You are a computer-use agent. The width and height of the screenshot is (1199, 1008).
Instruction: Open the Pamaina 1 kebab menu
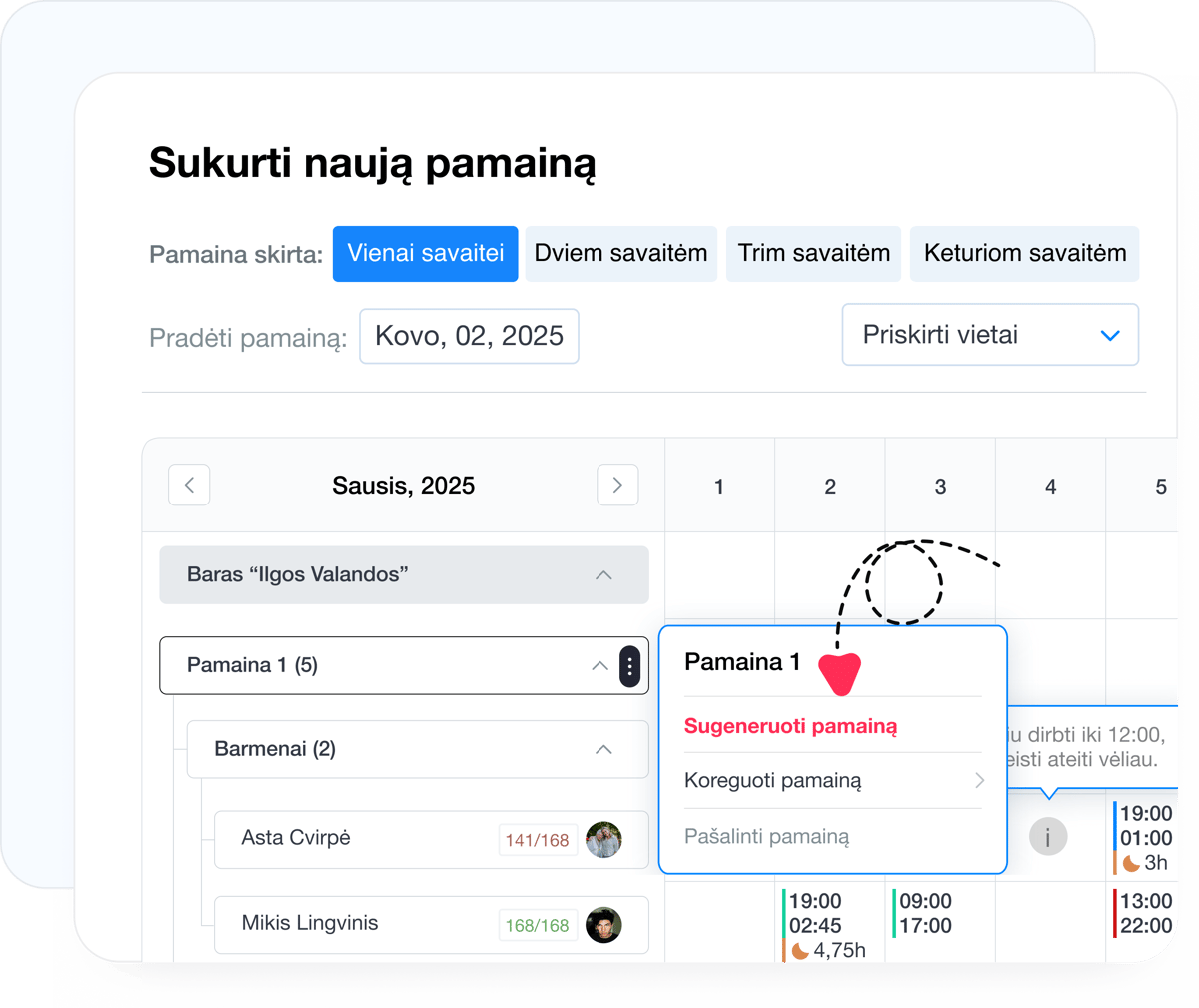(630, 666)
